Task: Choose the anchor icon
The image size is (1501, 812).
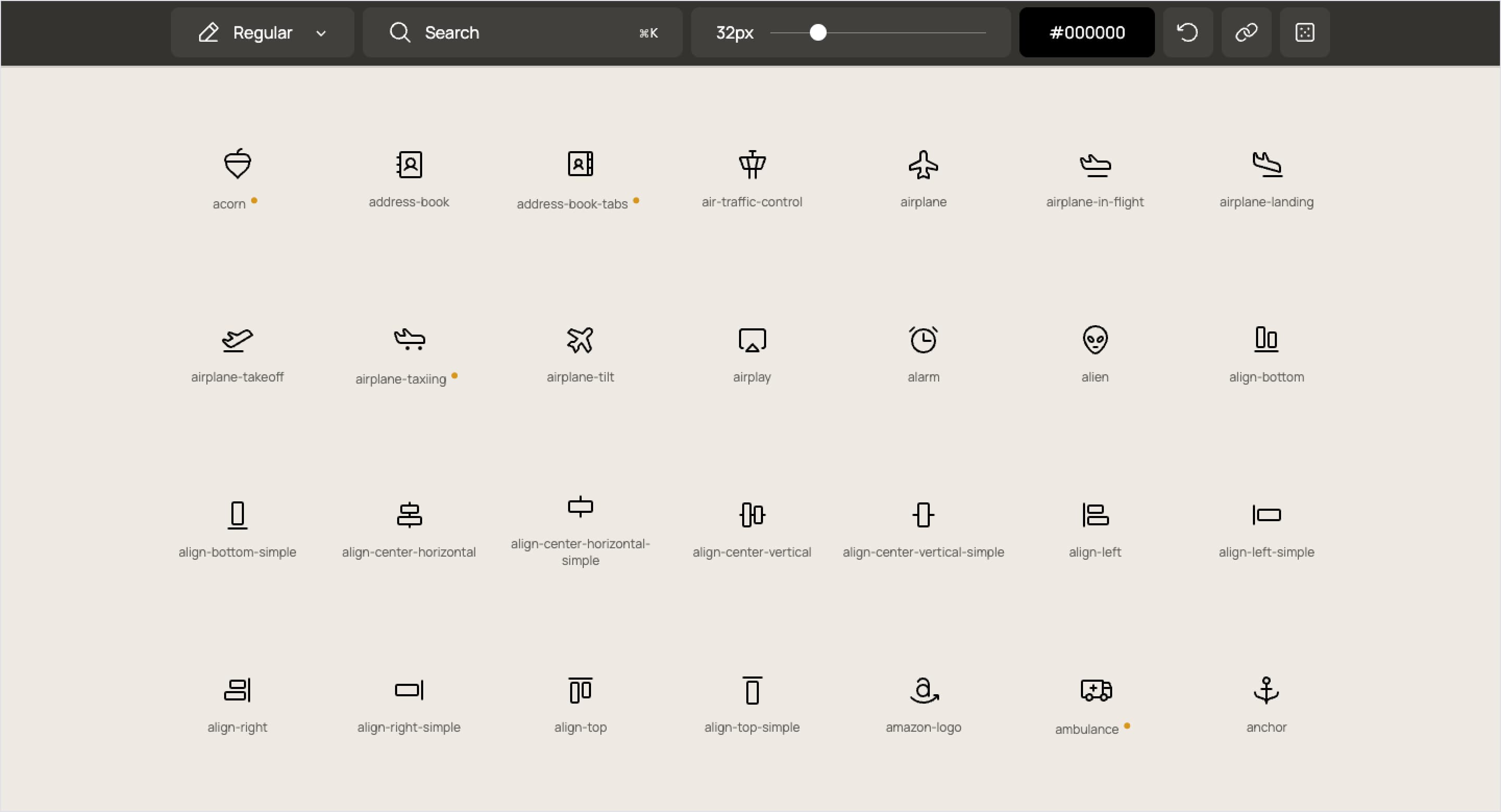Action: tap(1265, 690)
